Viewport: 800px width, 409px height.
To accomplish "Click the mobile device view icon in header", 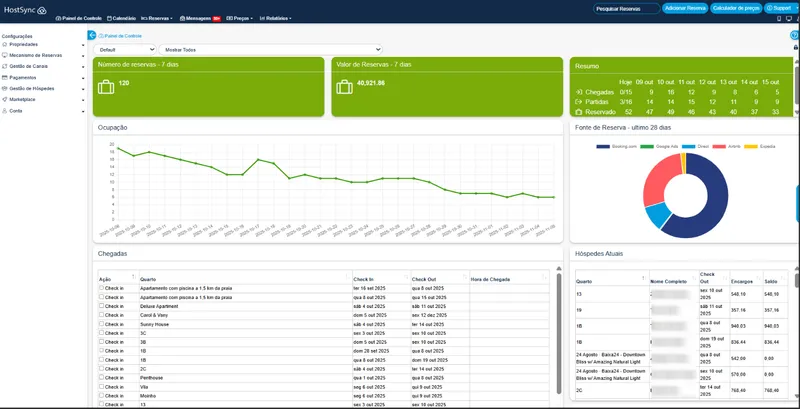I will pyautogui.click(x=779, y=19).
